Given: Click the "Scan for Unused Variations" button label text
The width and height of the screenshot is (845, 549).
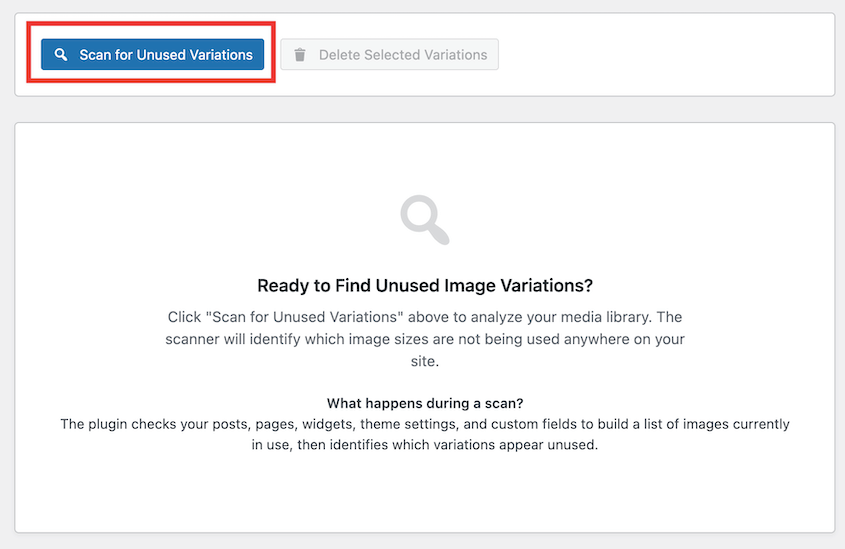Looking at the screenshot, I should pos(166,55).
